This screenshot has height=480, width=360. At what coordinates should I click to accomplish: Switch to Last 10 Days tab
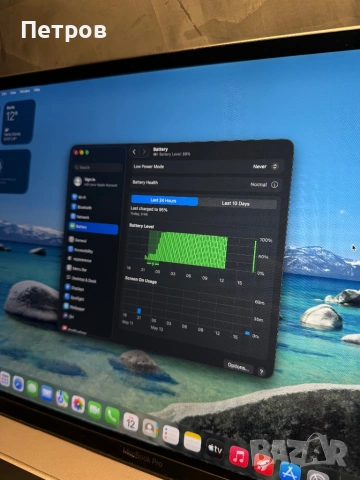coord(237,203)
